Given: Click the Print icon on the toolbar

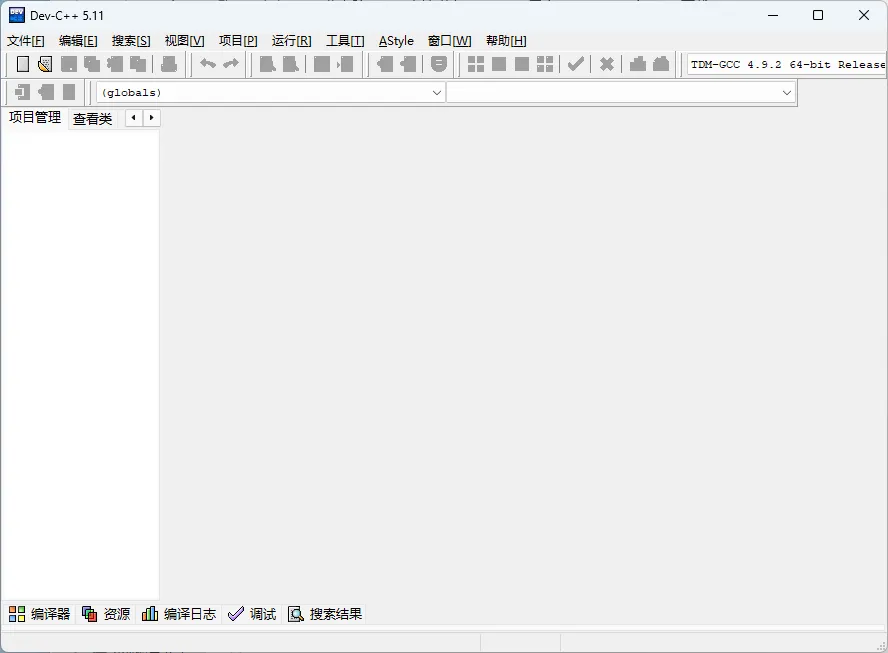Looking at the screenshot, I should pyautogui.click(x=168, y=64).
